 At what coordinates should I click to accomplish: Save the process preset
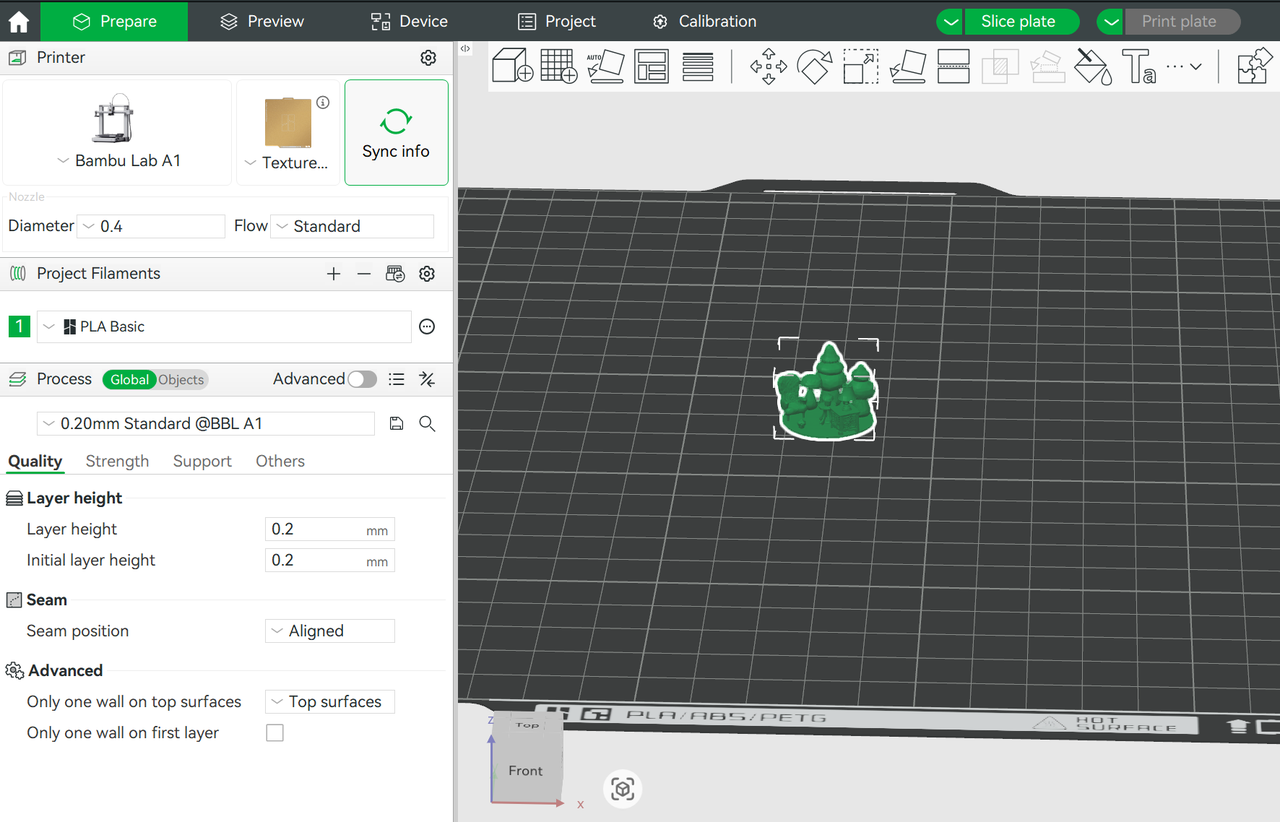click(396, 424)
